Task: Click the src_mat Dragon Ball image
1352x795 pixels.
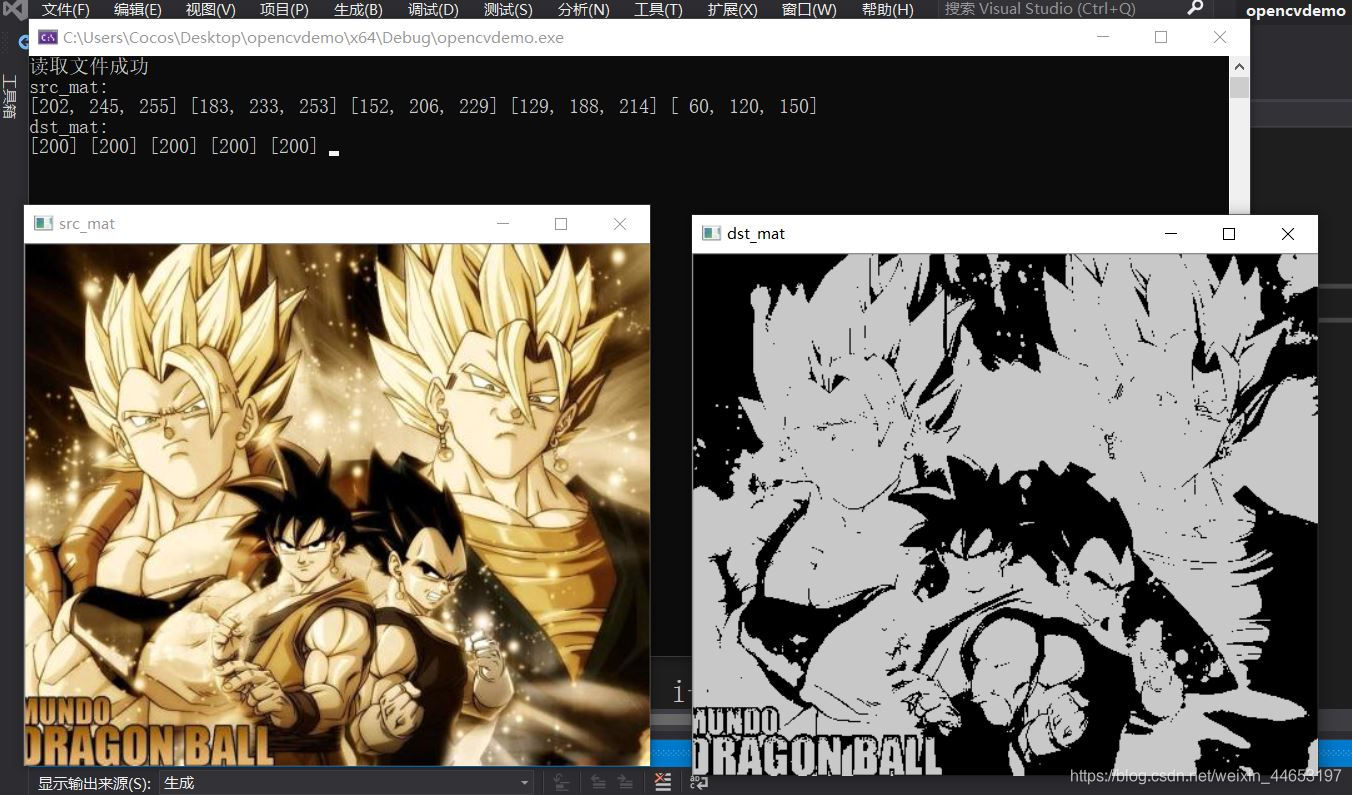Action: pyautogui.click(x=337, y=505)
